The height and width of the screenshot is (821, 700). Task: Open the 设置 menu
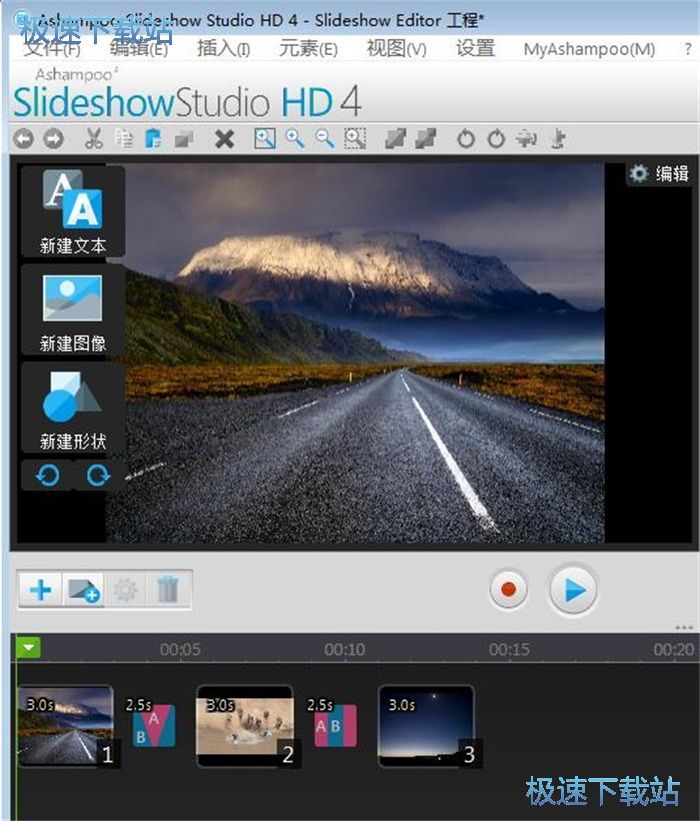[475, 49]
